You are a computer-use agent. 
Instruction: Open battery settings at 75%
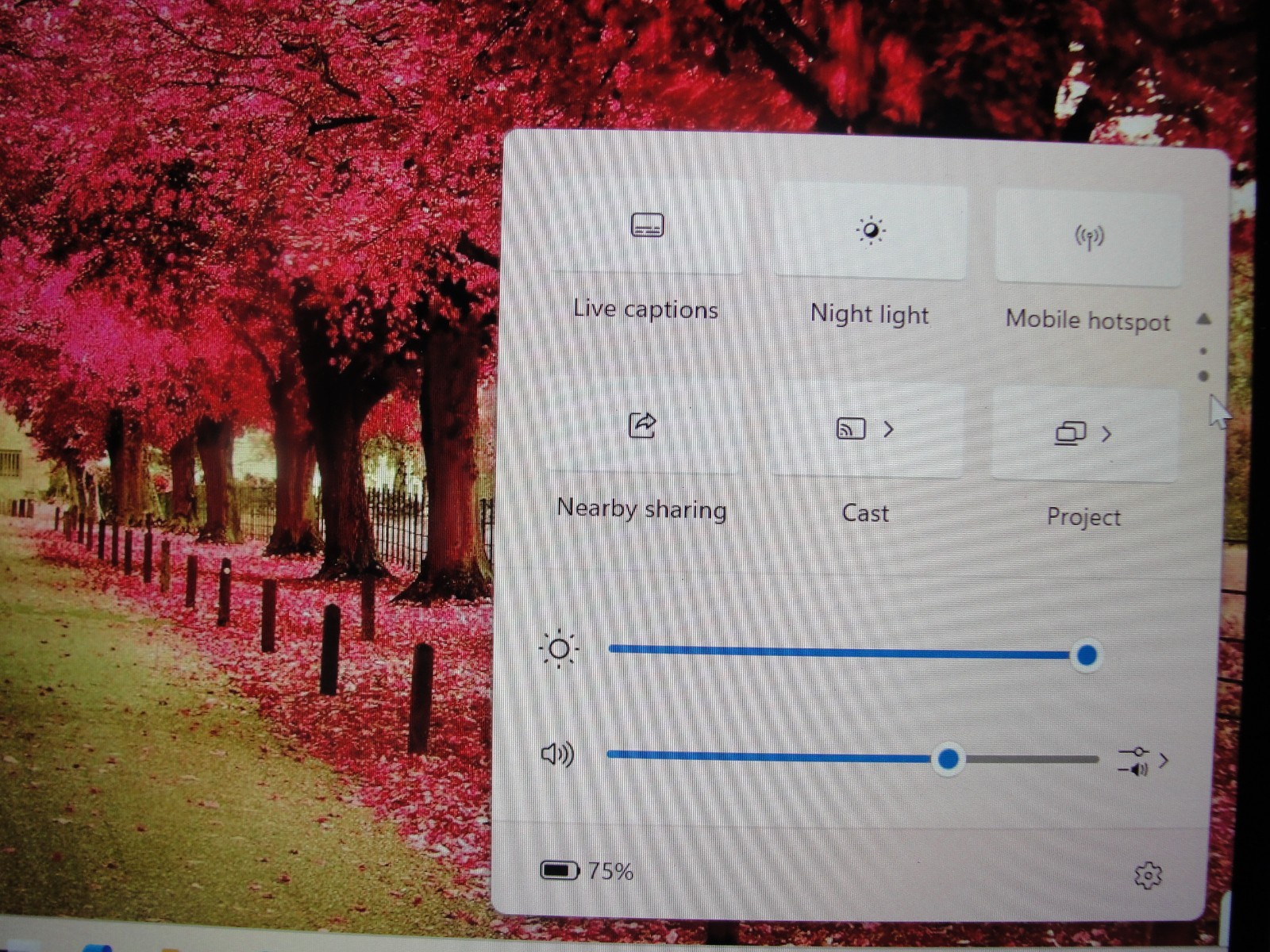587,871
